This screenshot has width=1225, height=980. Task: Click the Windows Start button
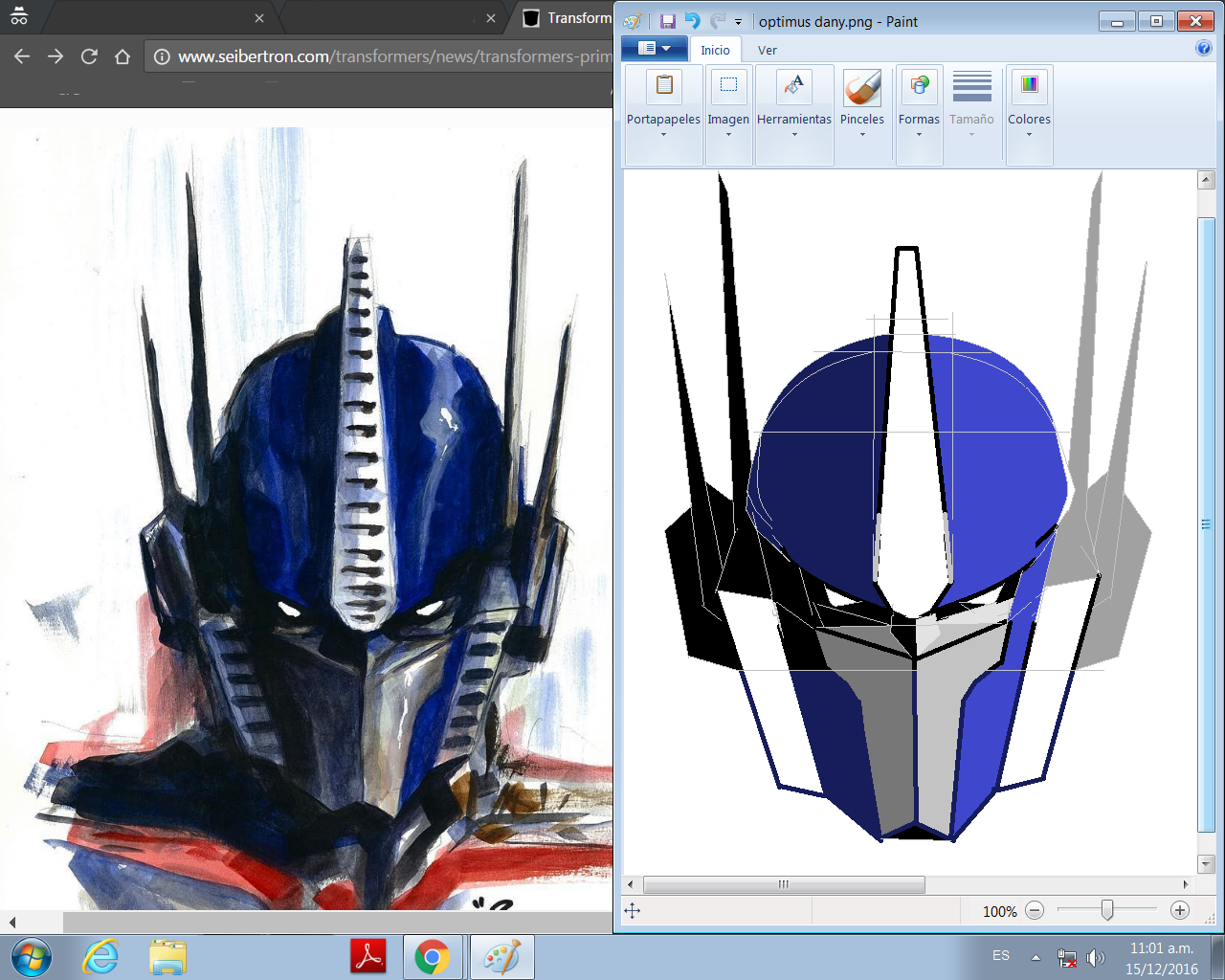pos(31,956)
